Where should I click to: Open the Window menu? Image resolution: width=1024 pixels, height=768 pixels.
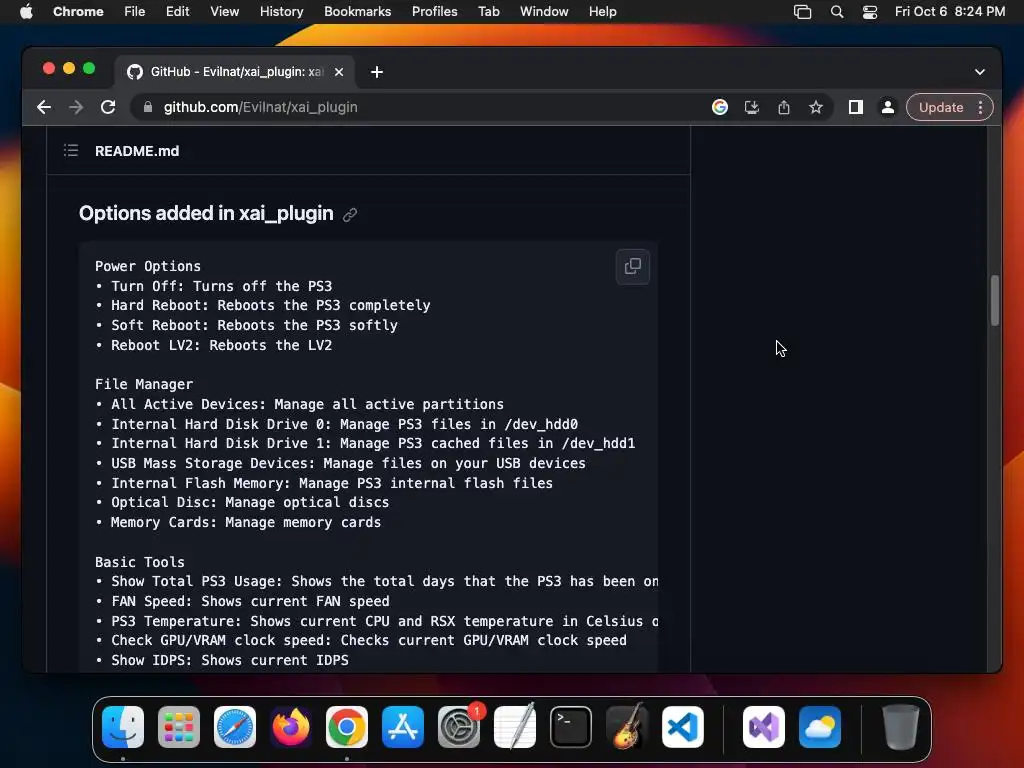pos(544,12)
